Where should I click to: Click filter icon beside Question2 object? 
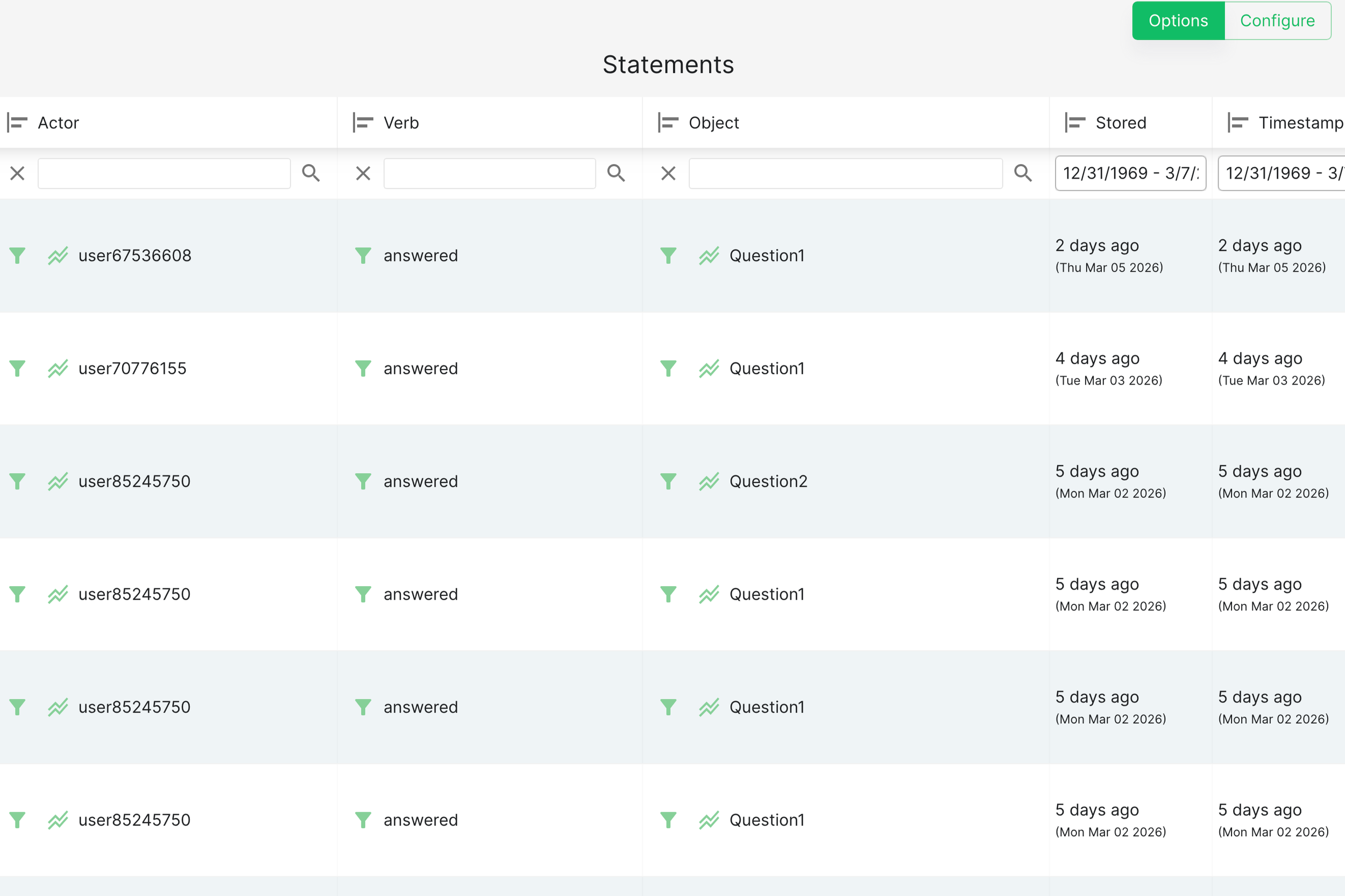point(668,481)
